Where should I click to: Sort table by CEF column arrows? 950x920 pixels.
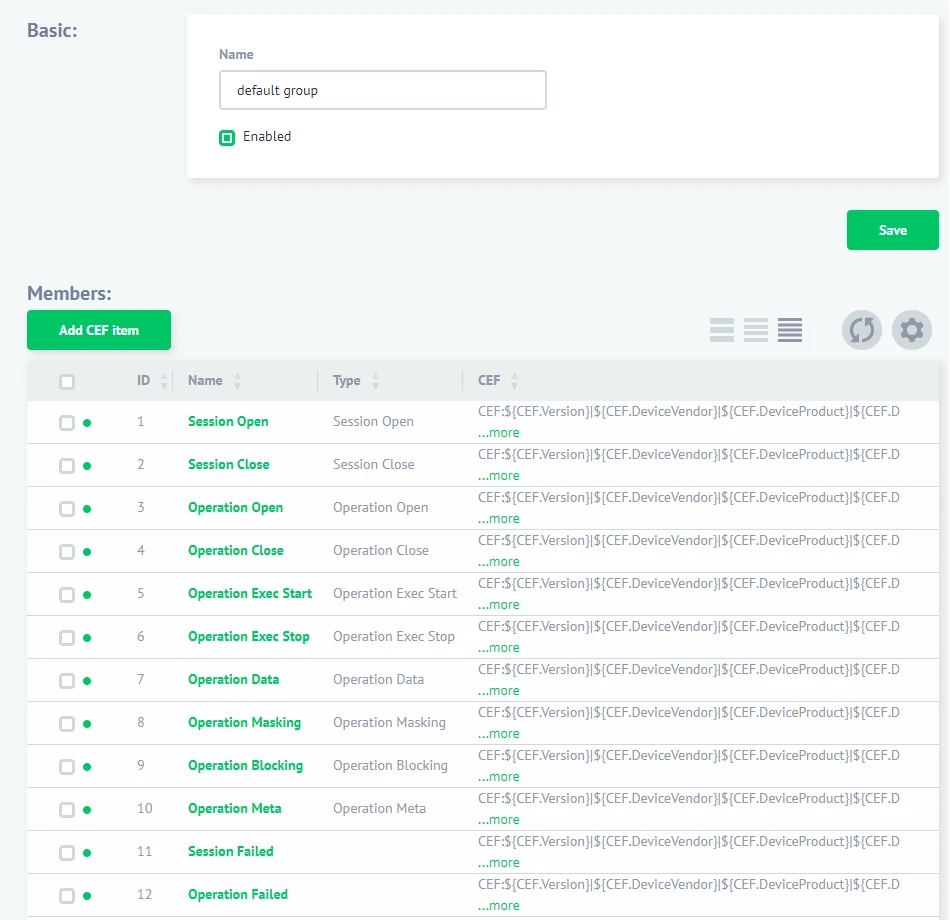click(x=514, y=381)
